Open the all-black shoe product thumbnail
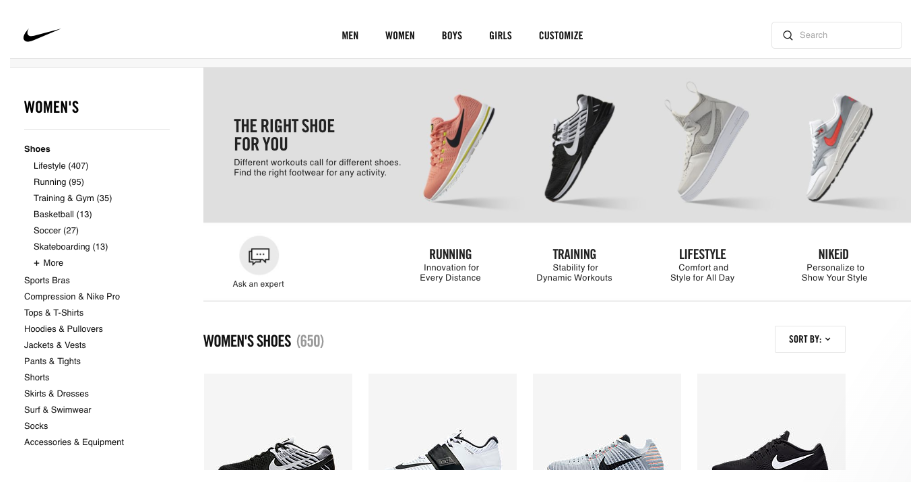Screen dimensions: 911x482 tap(771, 422)
